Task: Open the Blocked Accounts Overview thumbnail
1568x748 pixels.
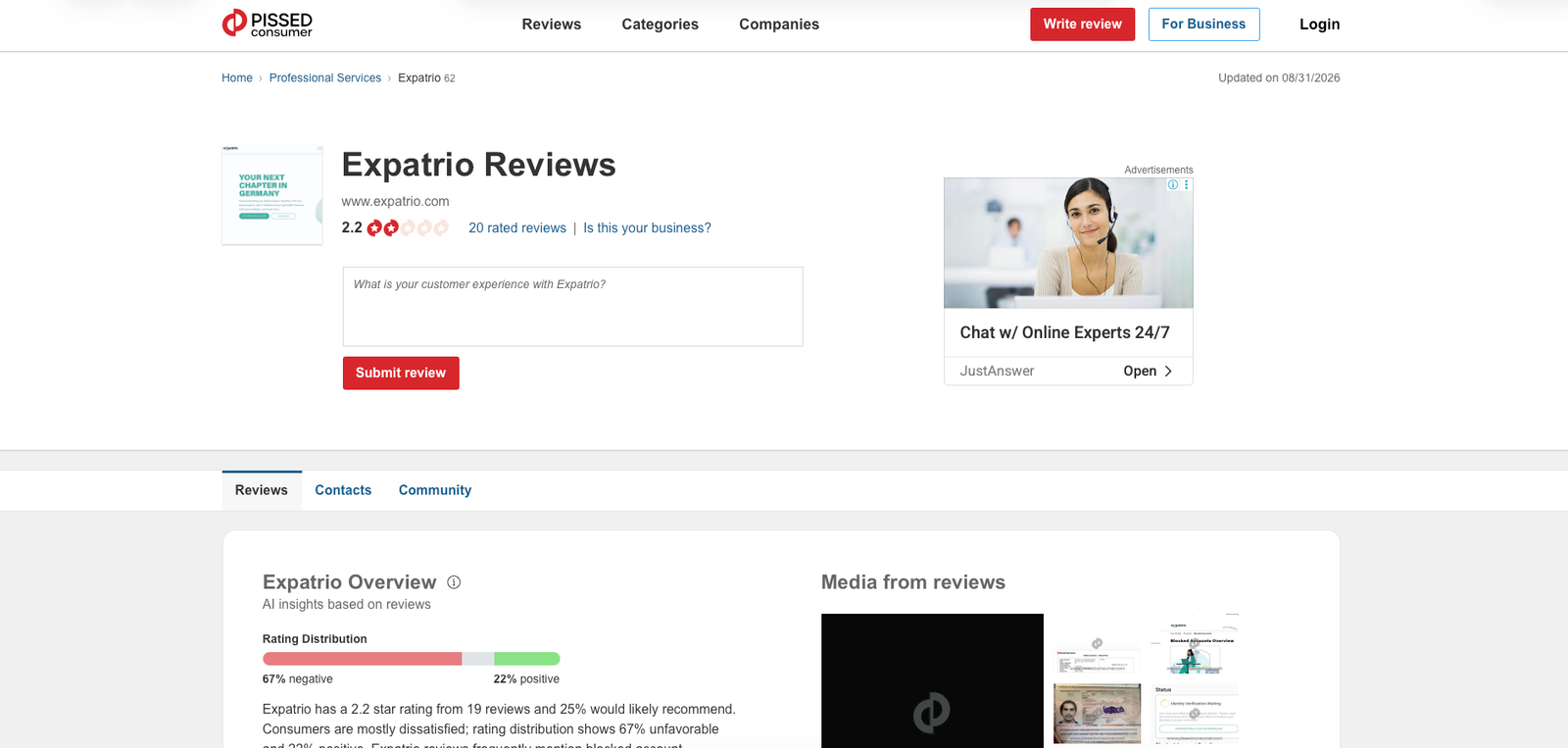Action: pyautogui.click(x=1196, y=646)
